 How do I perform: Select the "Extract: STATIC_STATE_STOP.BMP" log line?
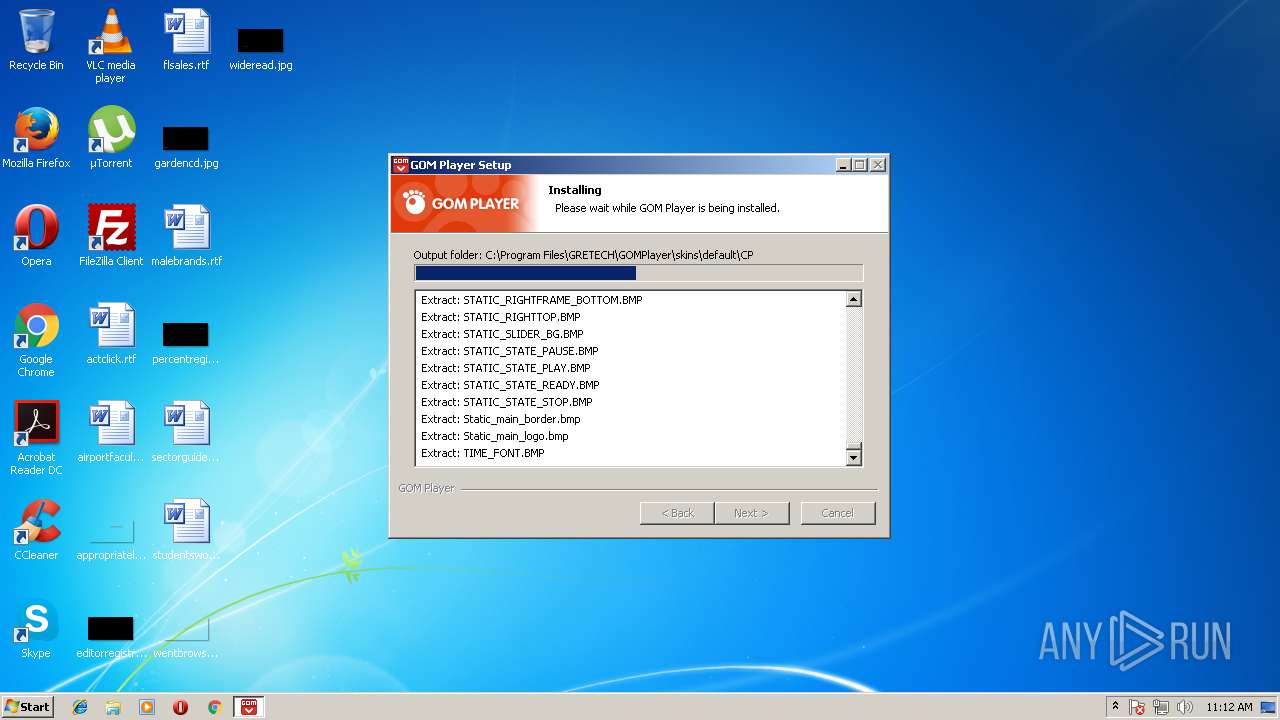tap(507, 402)
